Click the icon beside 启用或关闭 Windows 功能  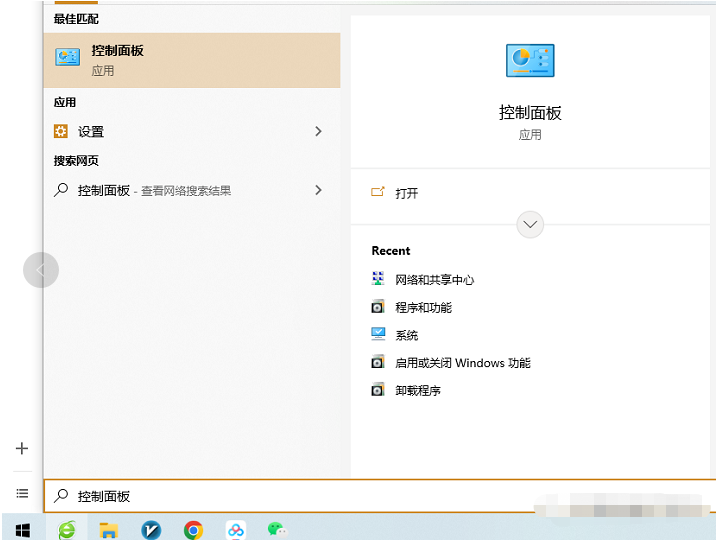(x=378, y=362)
